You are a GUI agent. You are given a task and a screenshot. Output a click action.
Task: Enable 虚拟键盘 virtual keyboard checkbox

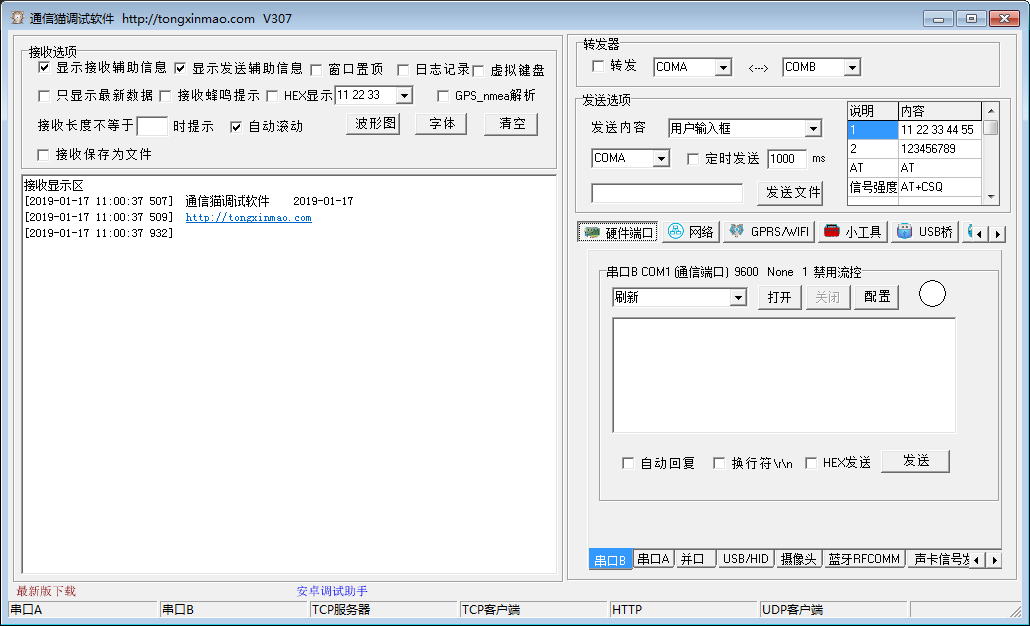click(478, 70)
